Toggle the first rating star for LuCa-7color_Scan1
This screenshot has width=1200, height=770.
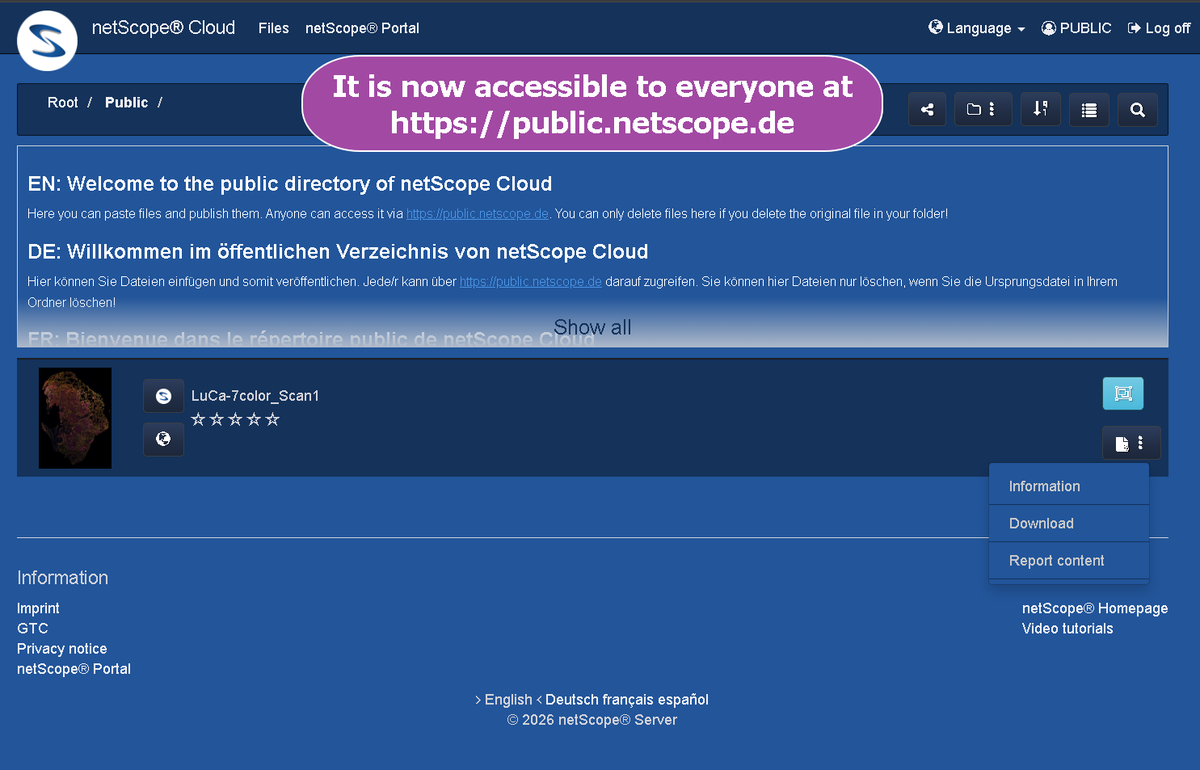tap(197, 419)
